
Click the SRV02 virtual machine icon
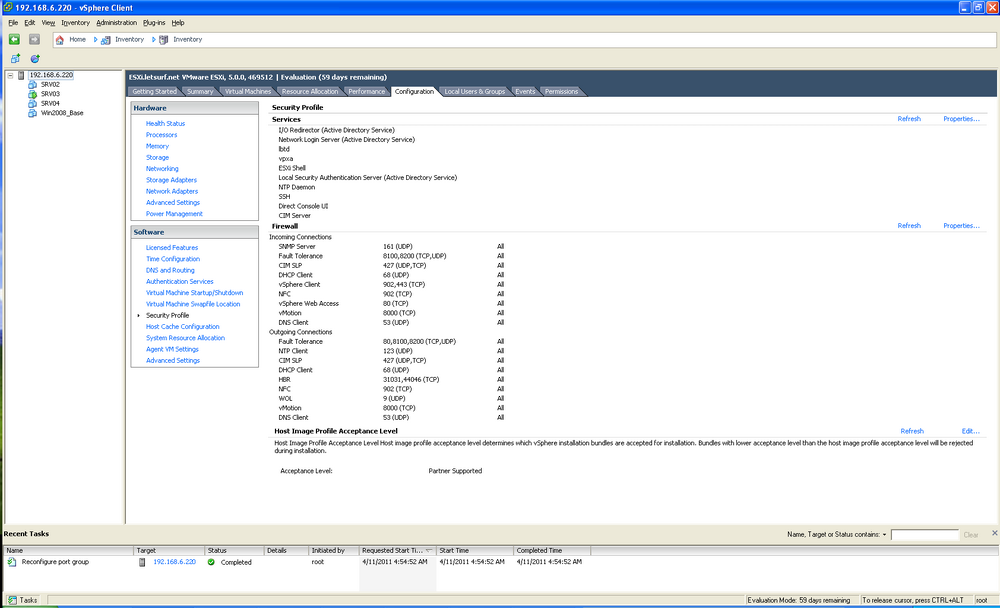(x=33, y=84)
